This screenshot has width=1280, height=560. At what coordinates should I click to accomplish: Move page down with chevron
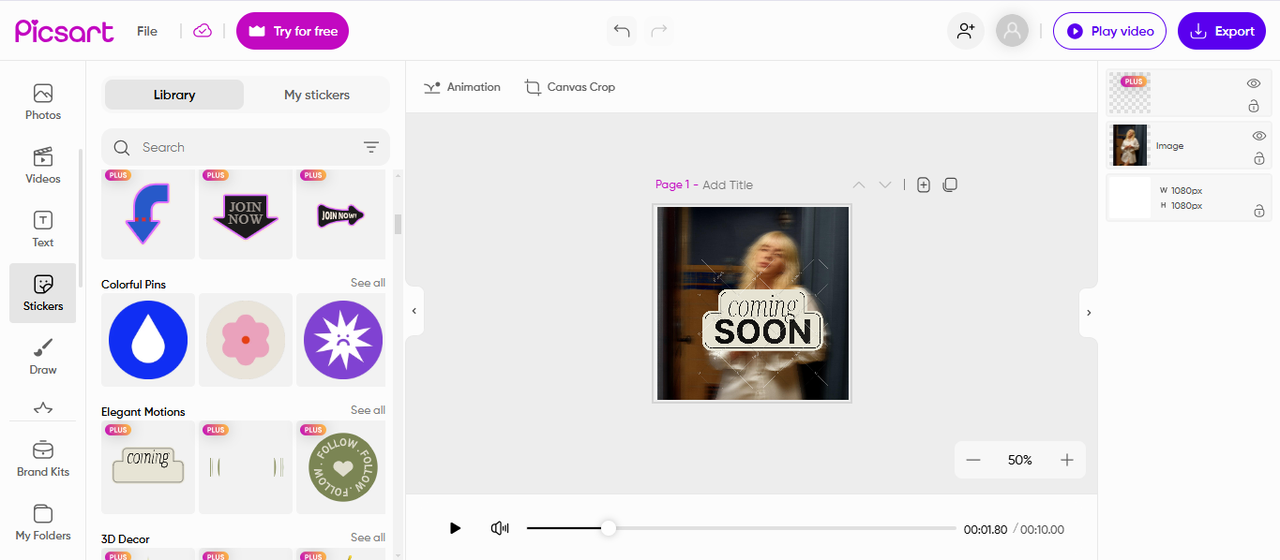[x=885, y=185]
